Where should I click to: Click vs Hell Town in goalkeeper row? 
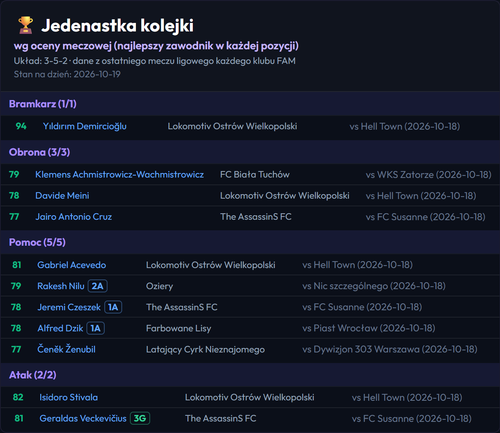(x=405, y=126)
